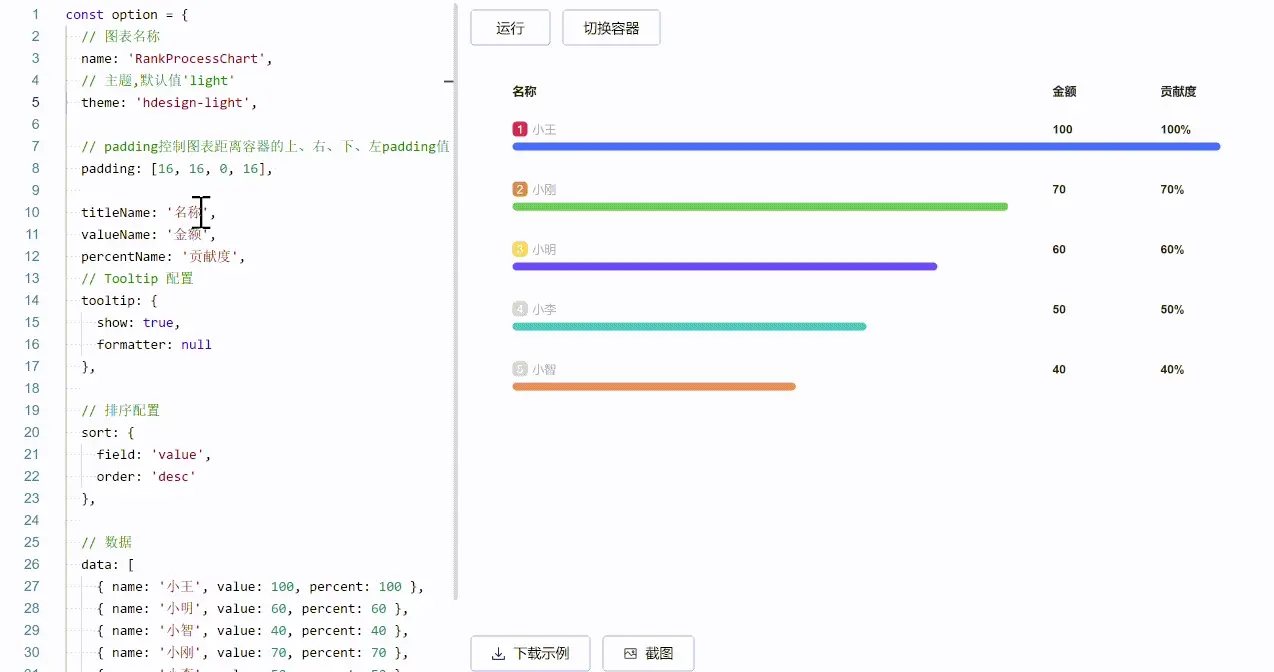Click the gray rank badge 4 next to 小李
1274x672 pixels.
[518, 308]
